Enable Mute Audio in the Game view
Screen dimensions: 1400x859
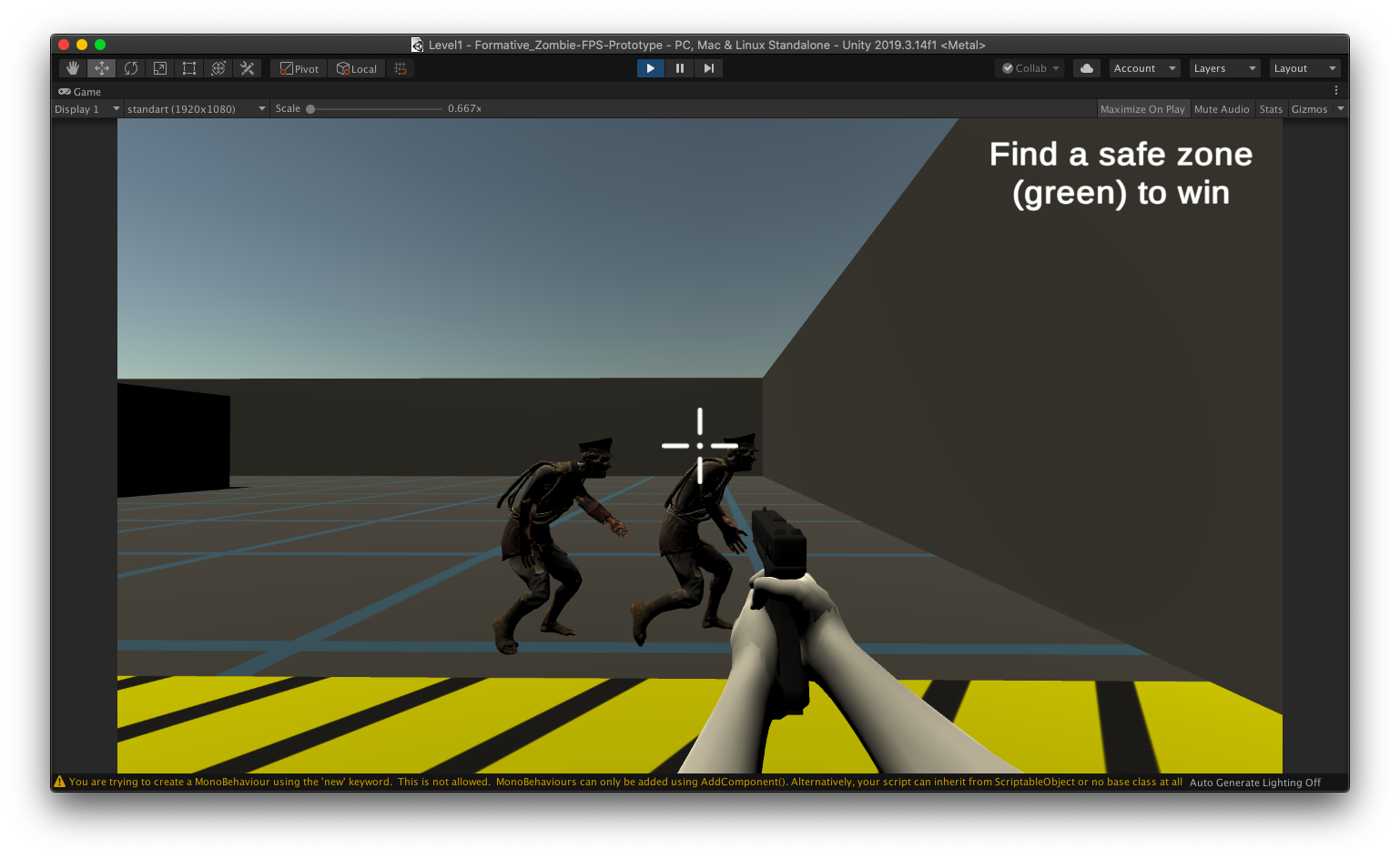pyautogui.click(x=1222, y=108)
